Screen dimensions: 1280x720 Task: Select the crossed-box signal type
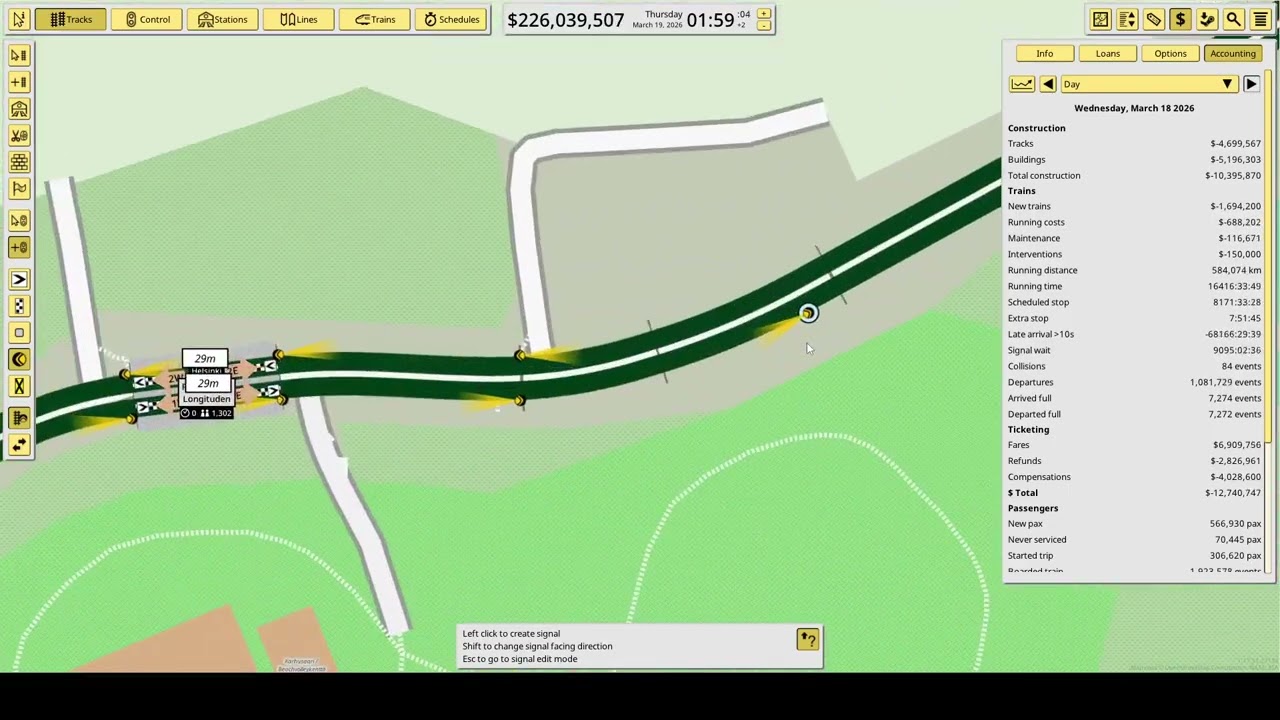[19, 386]
